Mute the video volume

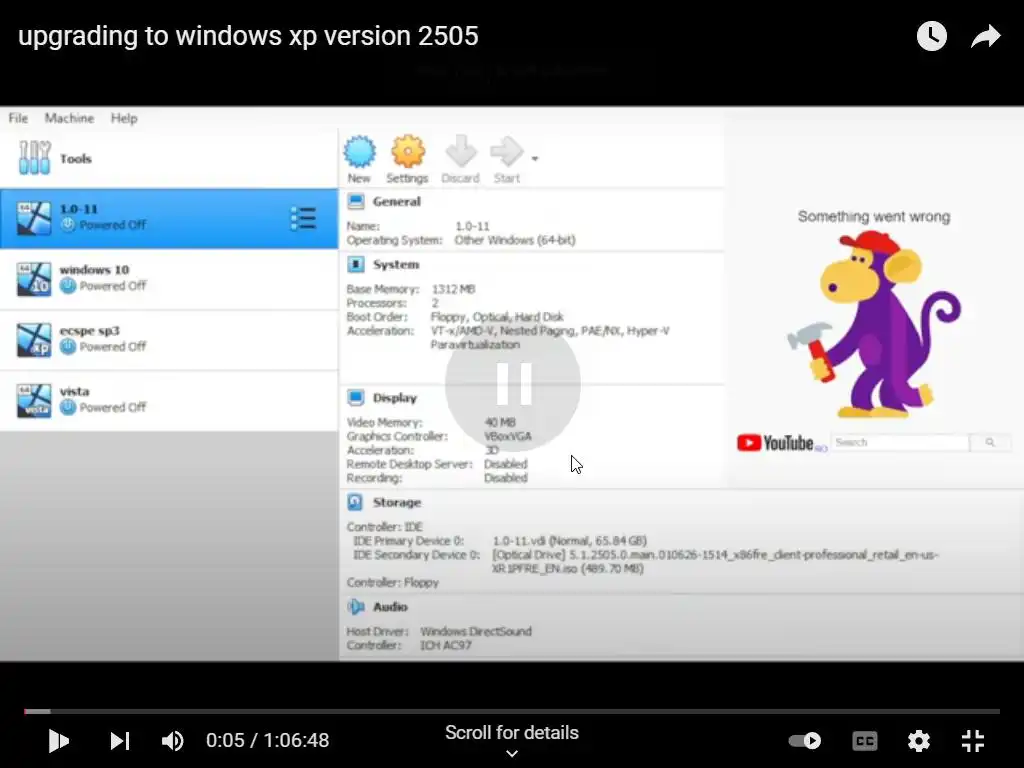click(x=173, y=741)
